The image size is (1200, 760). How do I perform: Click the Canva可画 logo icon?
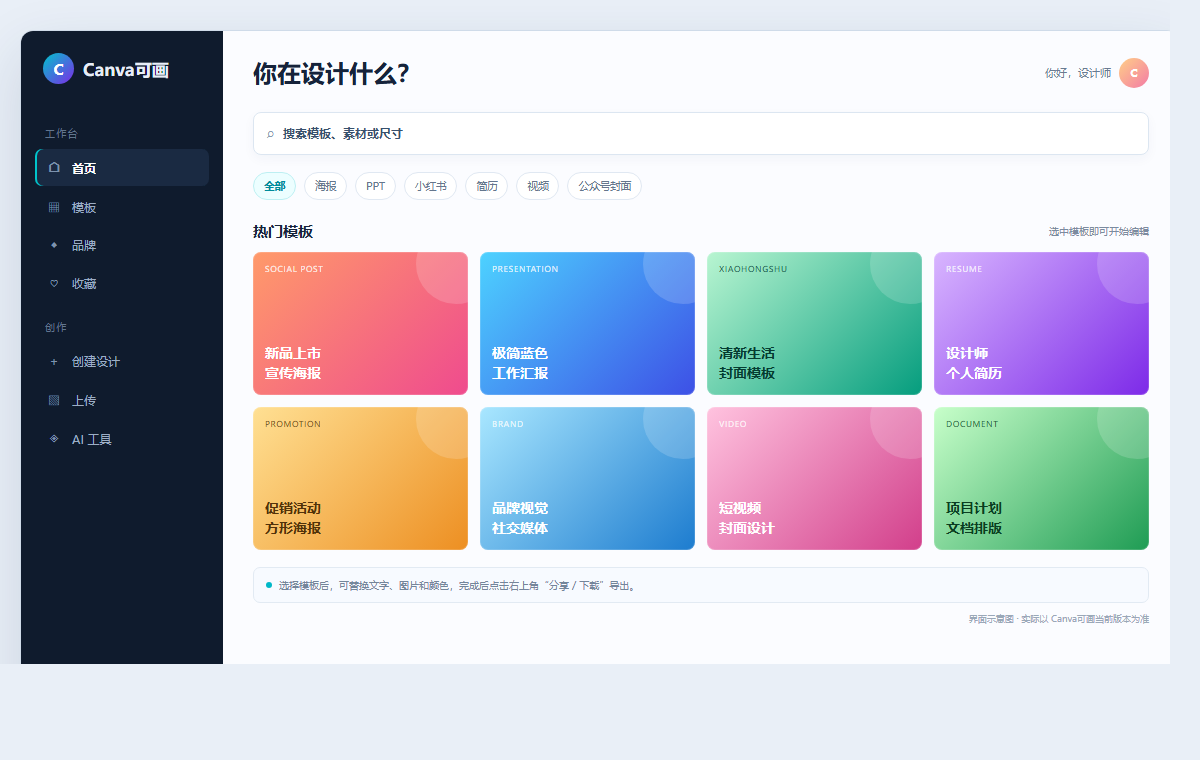tap(58, 69)
